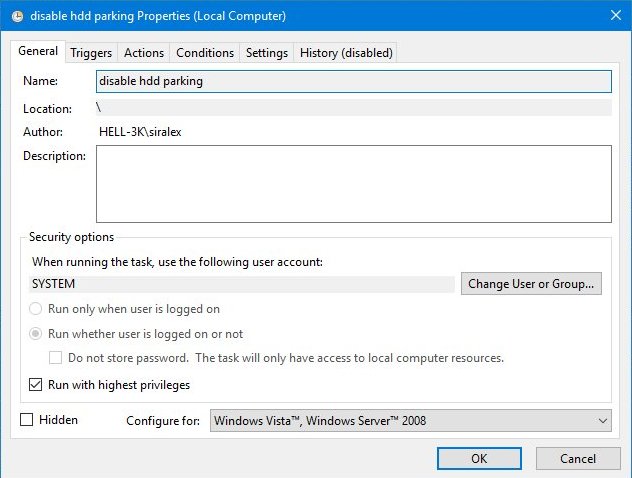Image resolution: width=632 pixels, height=478 pixels.
Task: Confirm changes with the OK button
Action: tap(479, 459)
